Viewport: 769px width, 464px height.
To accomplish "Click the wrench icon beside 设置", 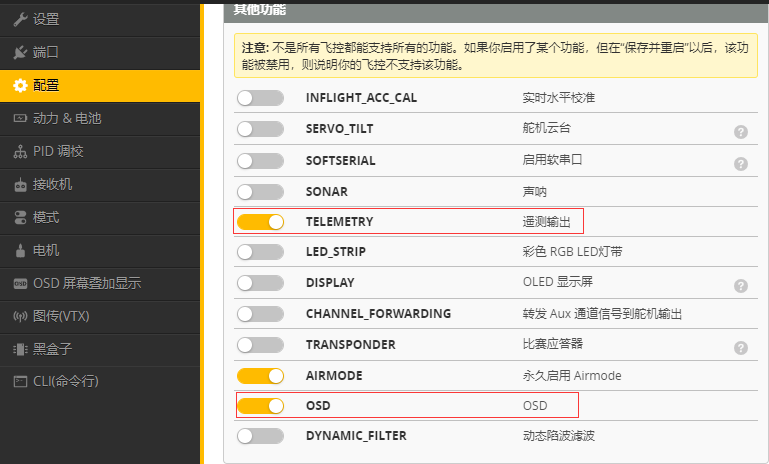I will tap(20, 19).
